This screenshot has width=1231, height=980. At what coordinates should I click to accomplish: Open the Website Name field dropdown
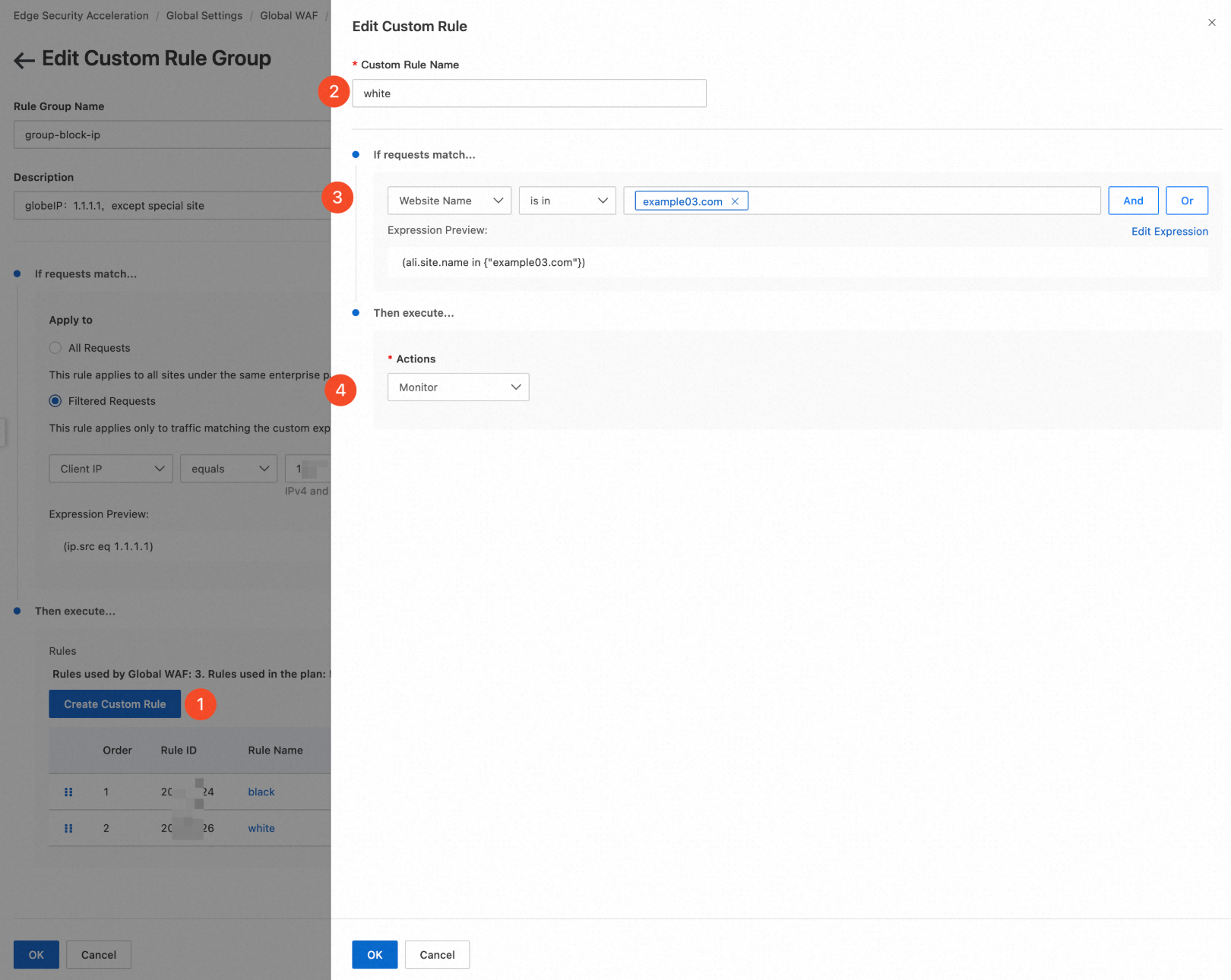[449, 201]
